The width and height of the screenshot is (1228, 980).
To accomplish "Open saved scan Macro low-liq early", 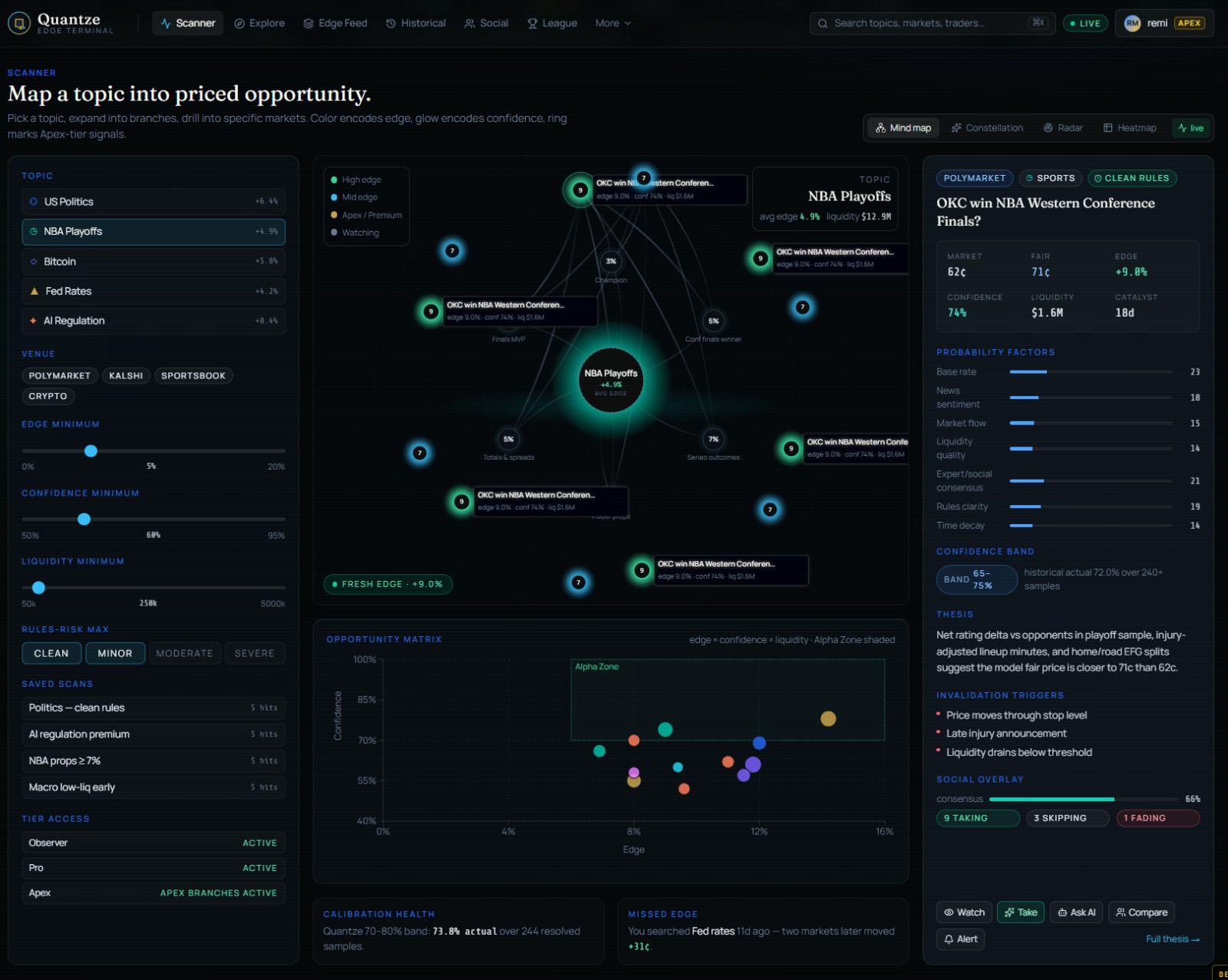I will point(153,787).
